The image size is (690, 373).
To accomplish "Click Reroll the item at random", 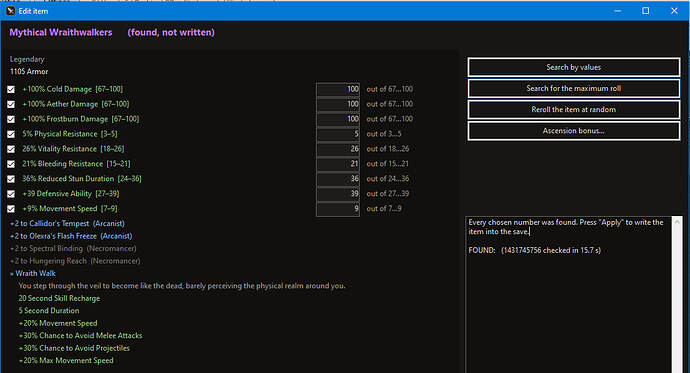I will [x=573, y=110].
